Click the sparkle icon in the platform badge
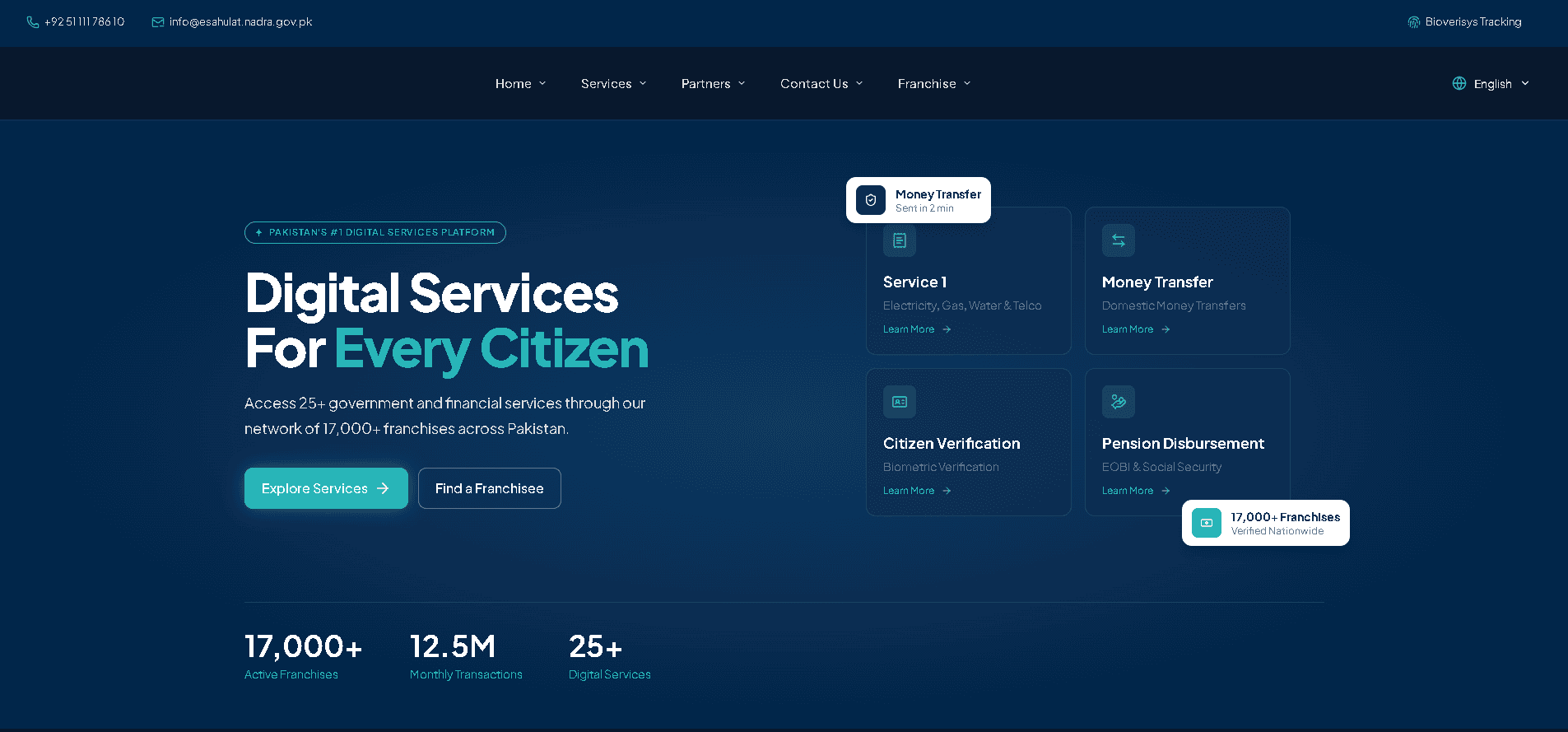The image size is (1568, 732). tap(259, 233)
